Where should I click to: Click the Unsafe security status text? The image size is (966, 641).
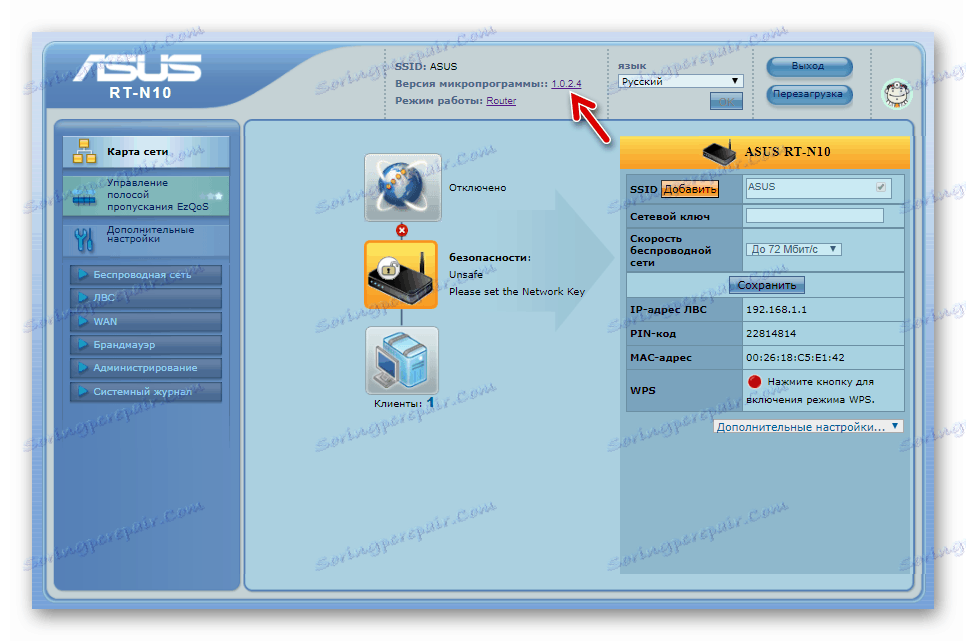coord(466,274)
